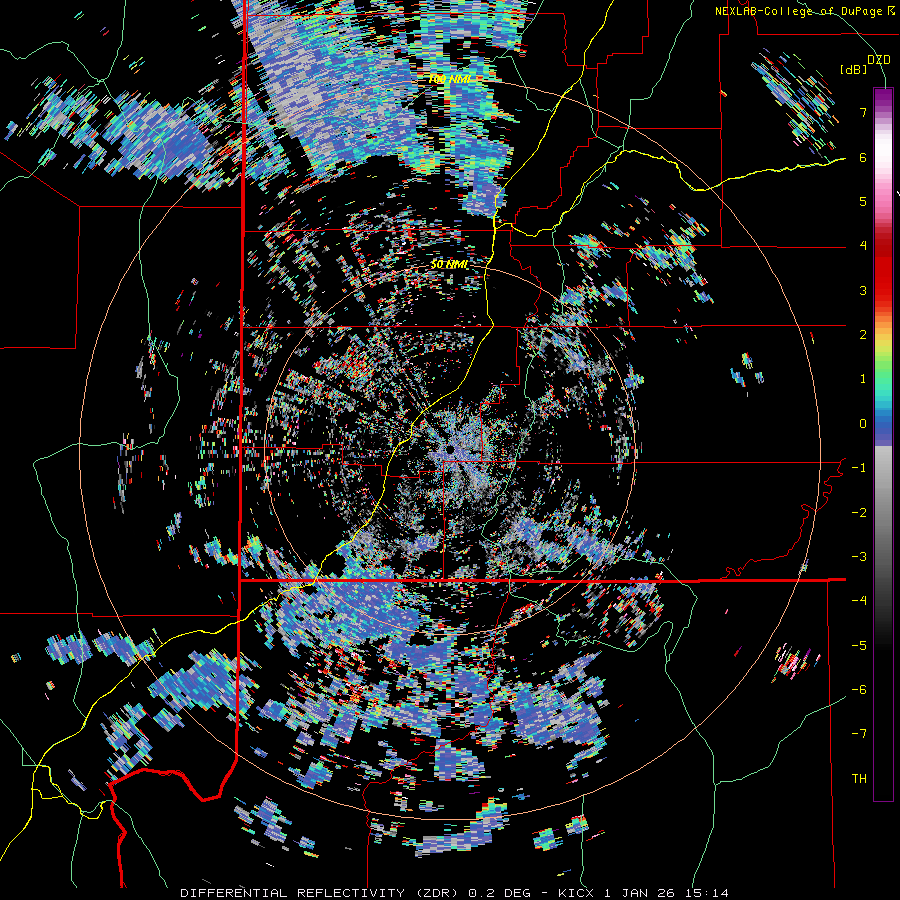
Task: Click the -3 value on color scale
Action: (x=859, y=557)
